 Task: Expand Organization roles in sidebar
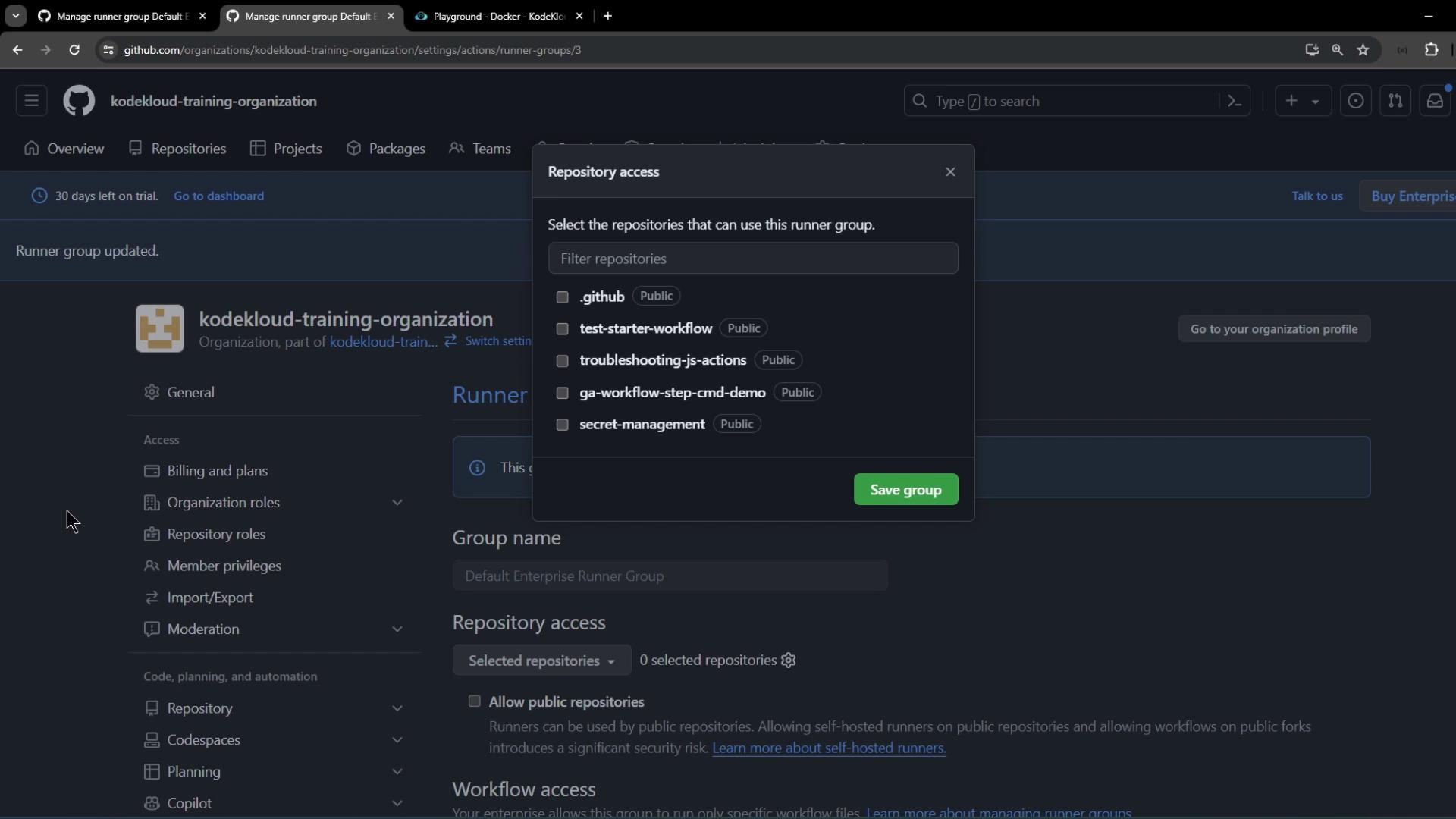point(397,503)
